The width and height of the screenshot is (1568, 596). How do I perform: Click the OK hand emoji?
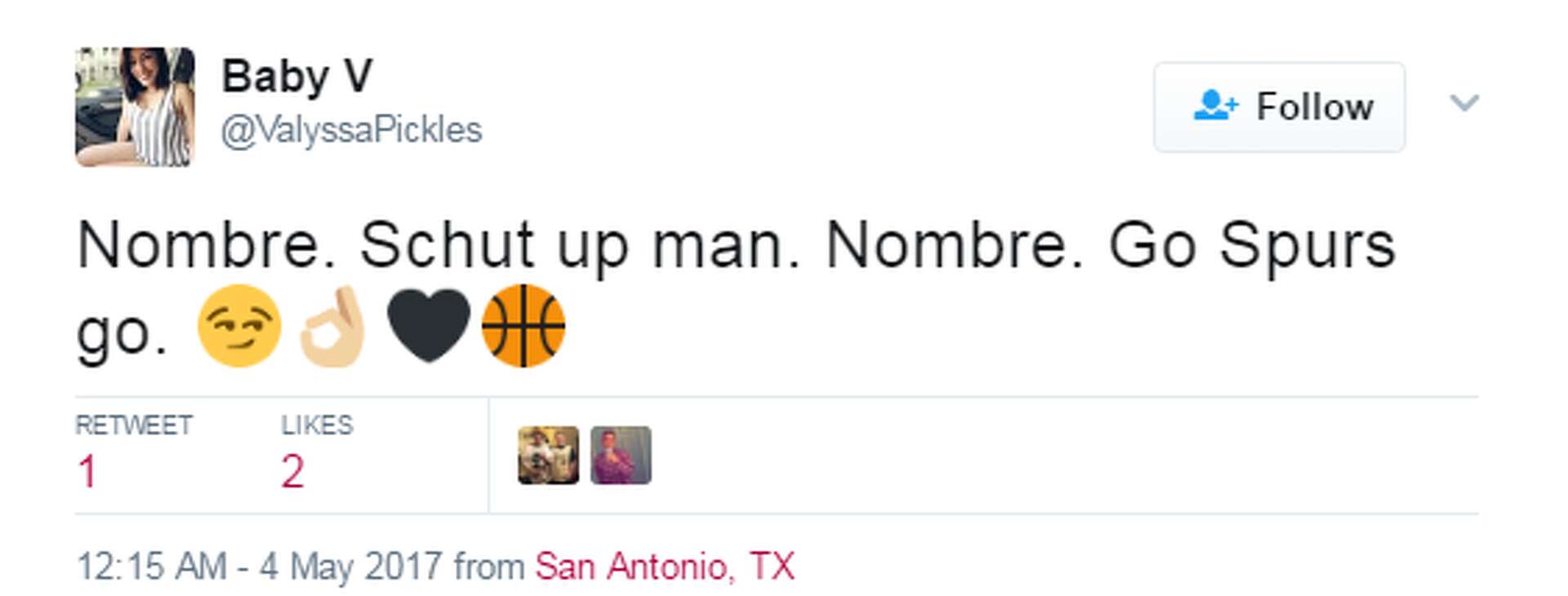coord(333,326)
